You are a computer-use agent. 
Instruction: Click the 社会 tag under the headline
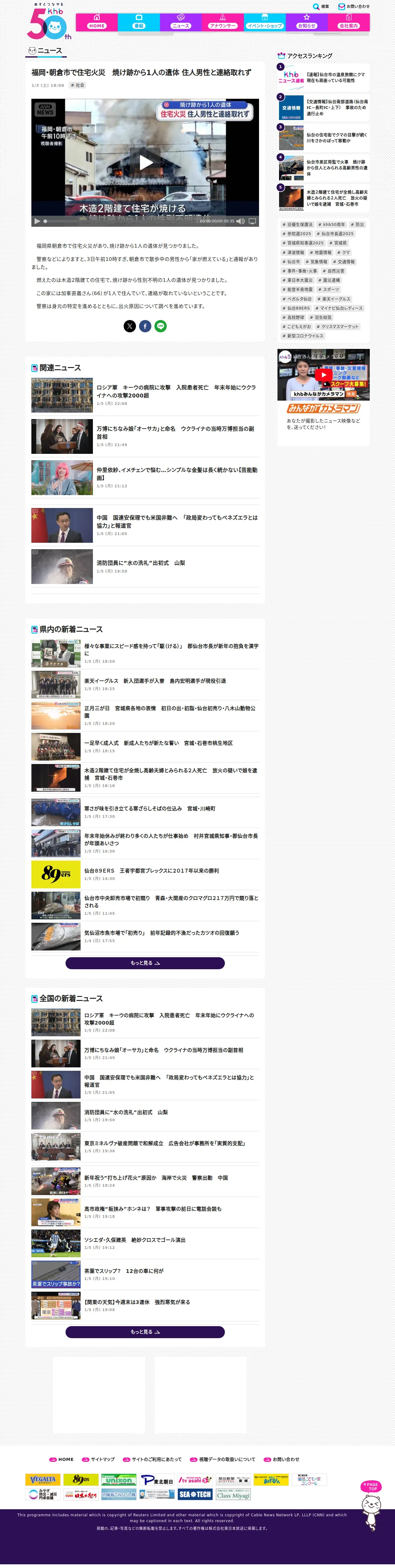77,85
